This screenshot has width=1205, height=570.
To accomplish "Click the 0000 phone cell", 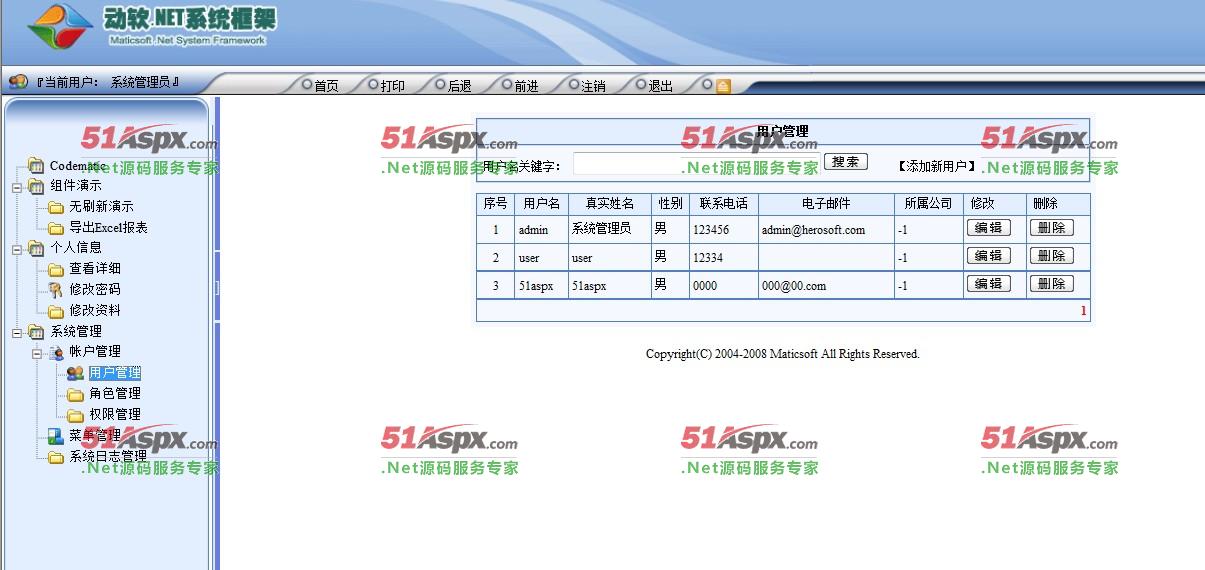I will coord(724,285).
